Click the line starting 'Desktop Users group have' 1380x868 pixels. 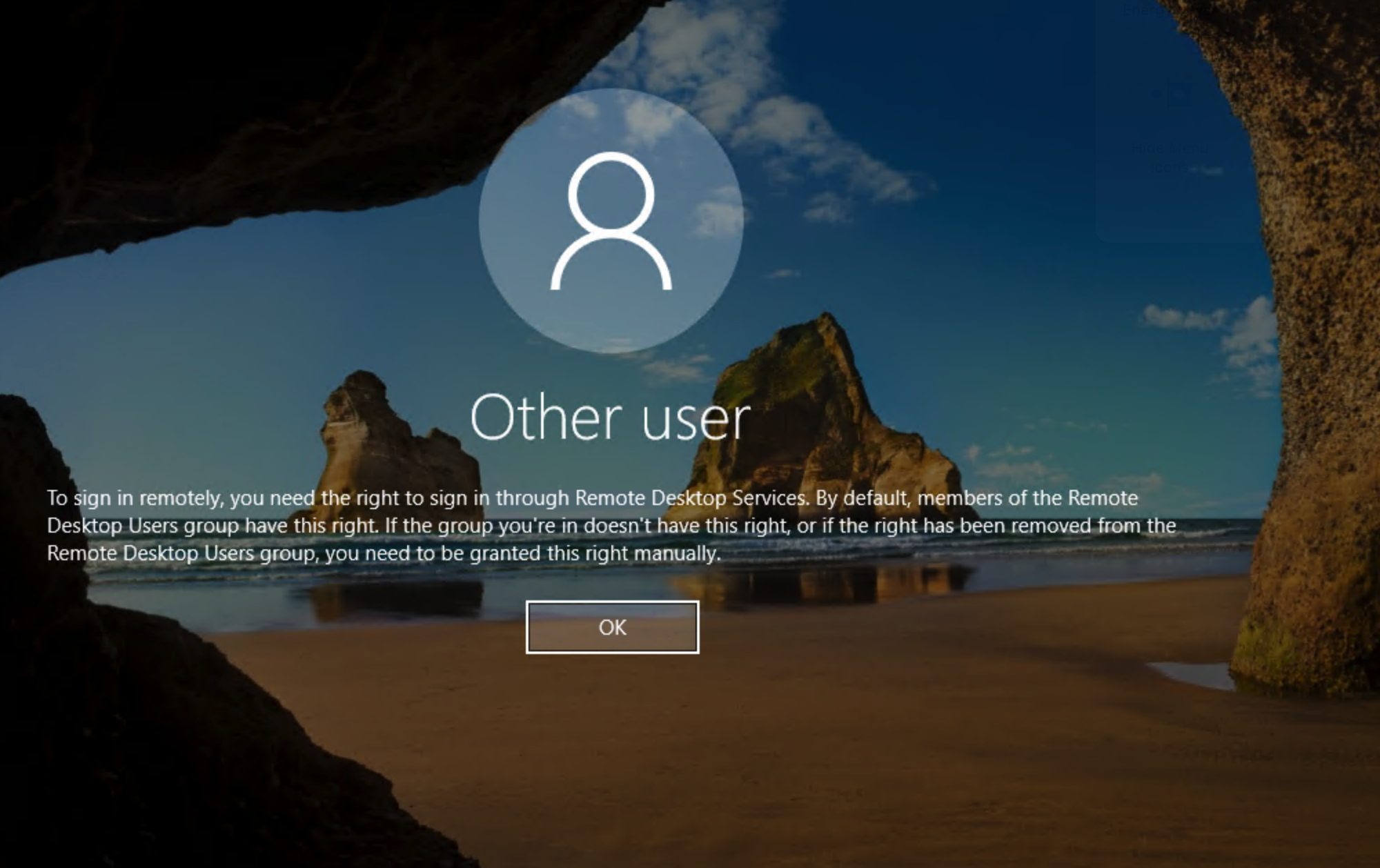coord(611,526)
